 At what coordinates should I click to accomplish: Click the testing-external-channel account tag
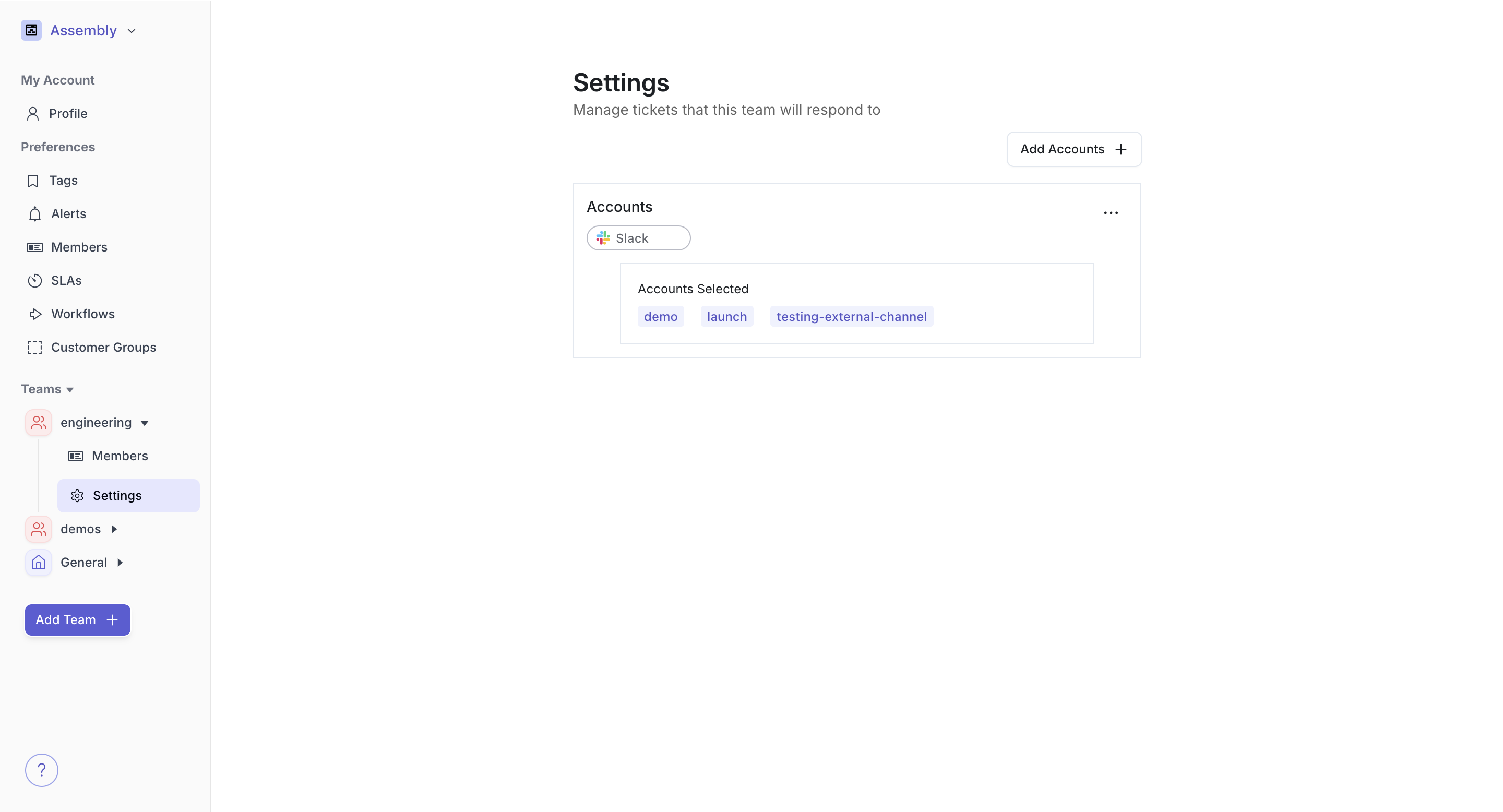click(x=851, y=316)
